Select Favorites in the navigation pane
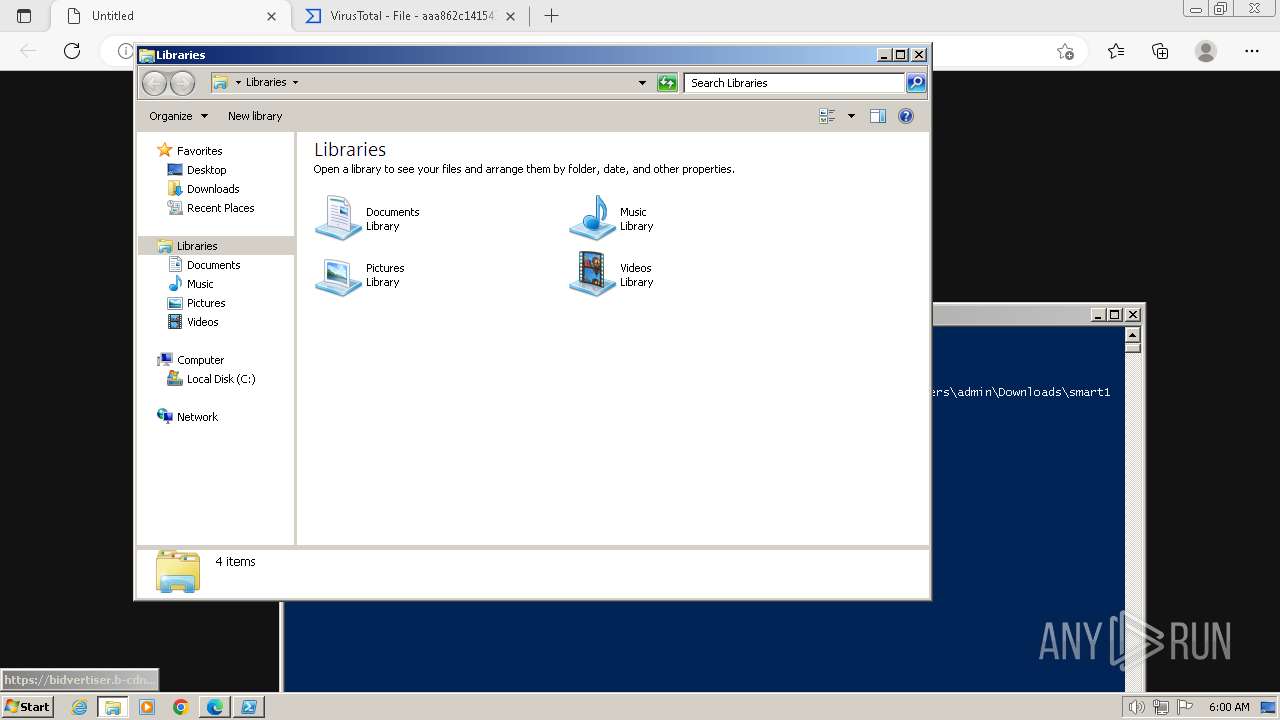The width and height of the screenshot is (1280, 720). click(x=199, y=151)
